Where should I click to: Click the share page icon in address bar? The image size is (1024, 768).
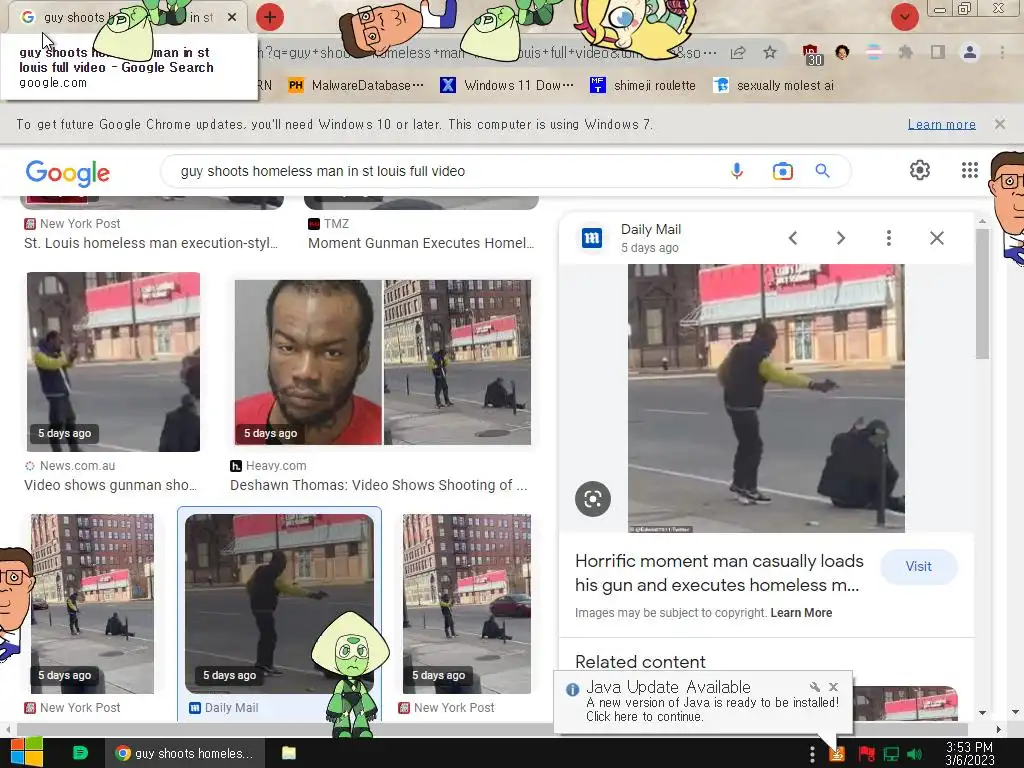738,53
